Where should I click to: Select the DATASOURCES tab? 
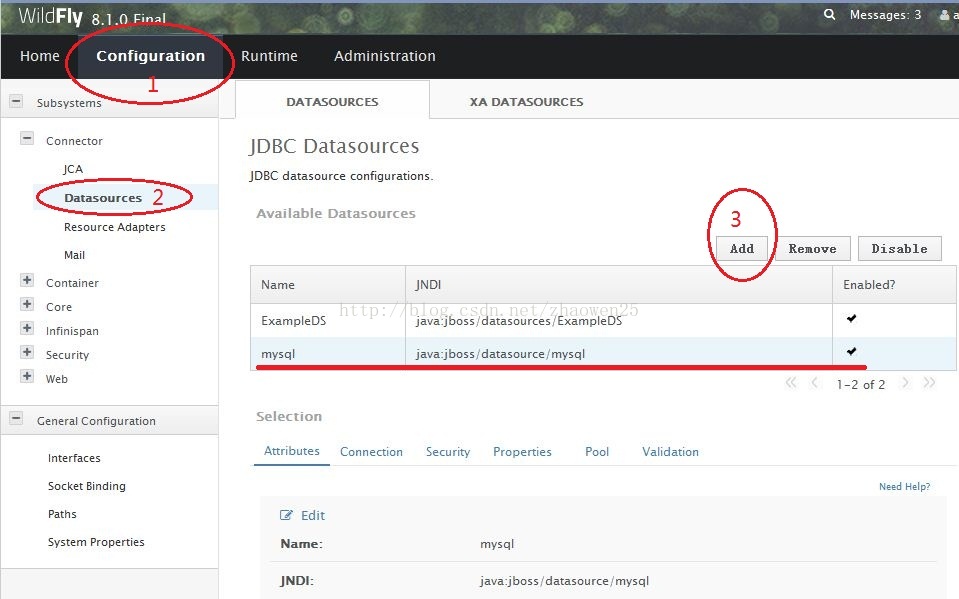(x=332, y=102)
